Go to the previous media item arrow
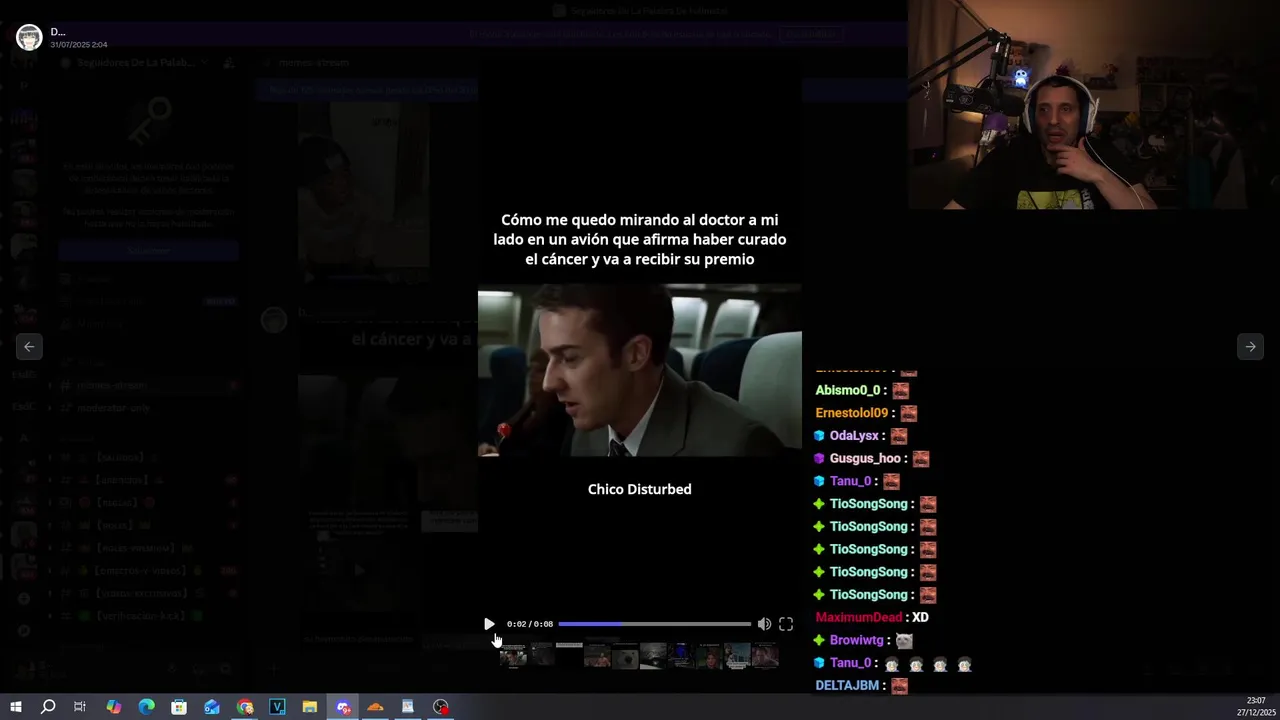 point(29,346)
